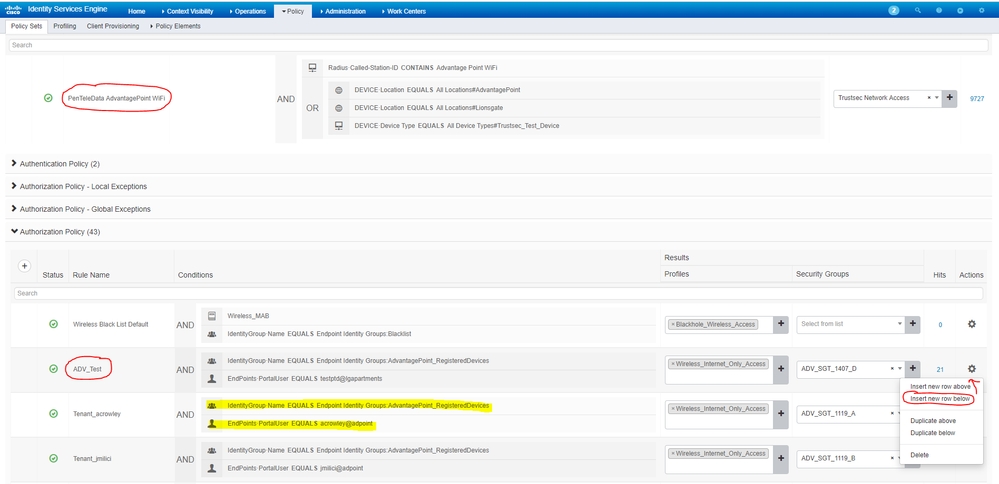Click Wireless_MAB condition icon
This screenshot has width=999, height=484.
coord(212,316)
